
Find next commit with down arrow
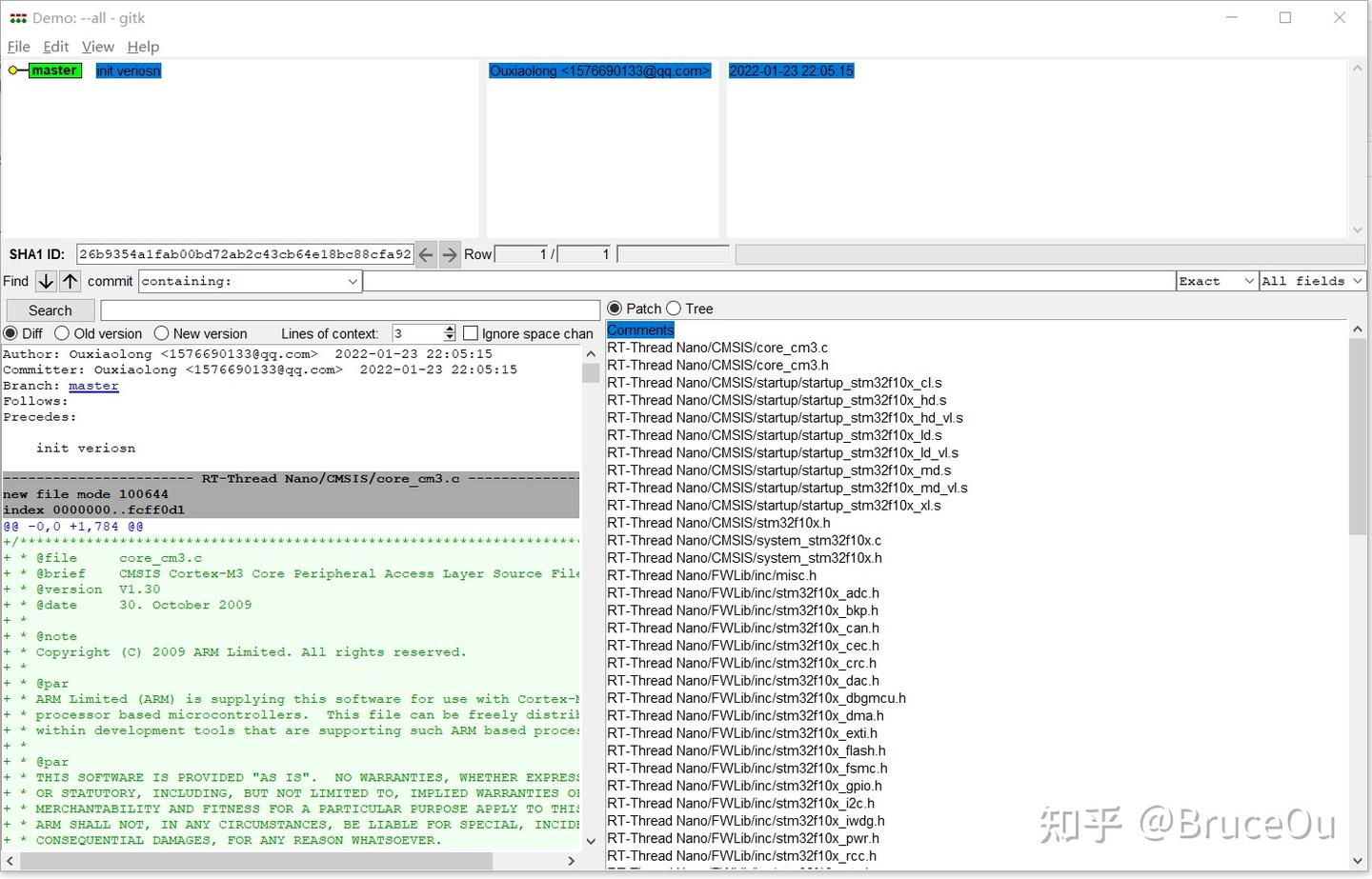46,281
